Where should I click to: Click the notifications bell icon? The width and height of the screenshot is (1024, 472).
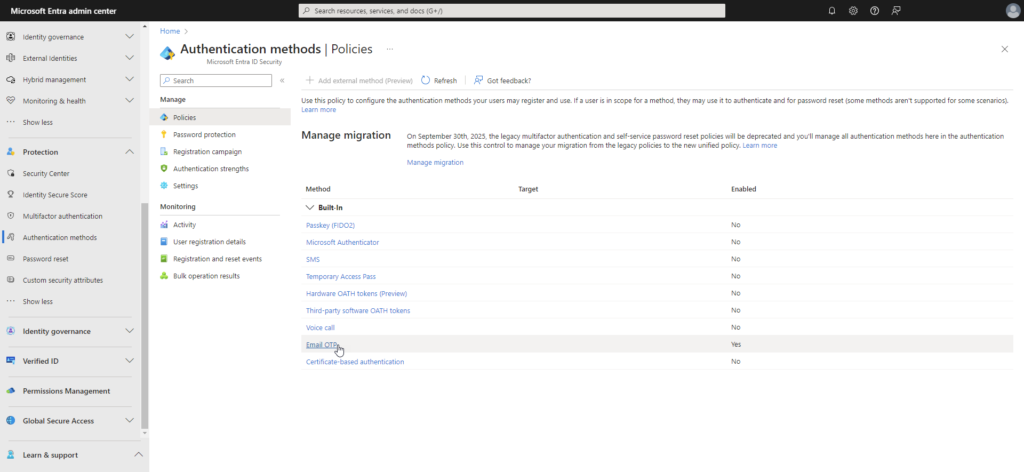(832, 10)
